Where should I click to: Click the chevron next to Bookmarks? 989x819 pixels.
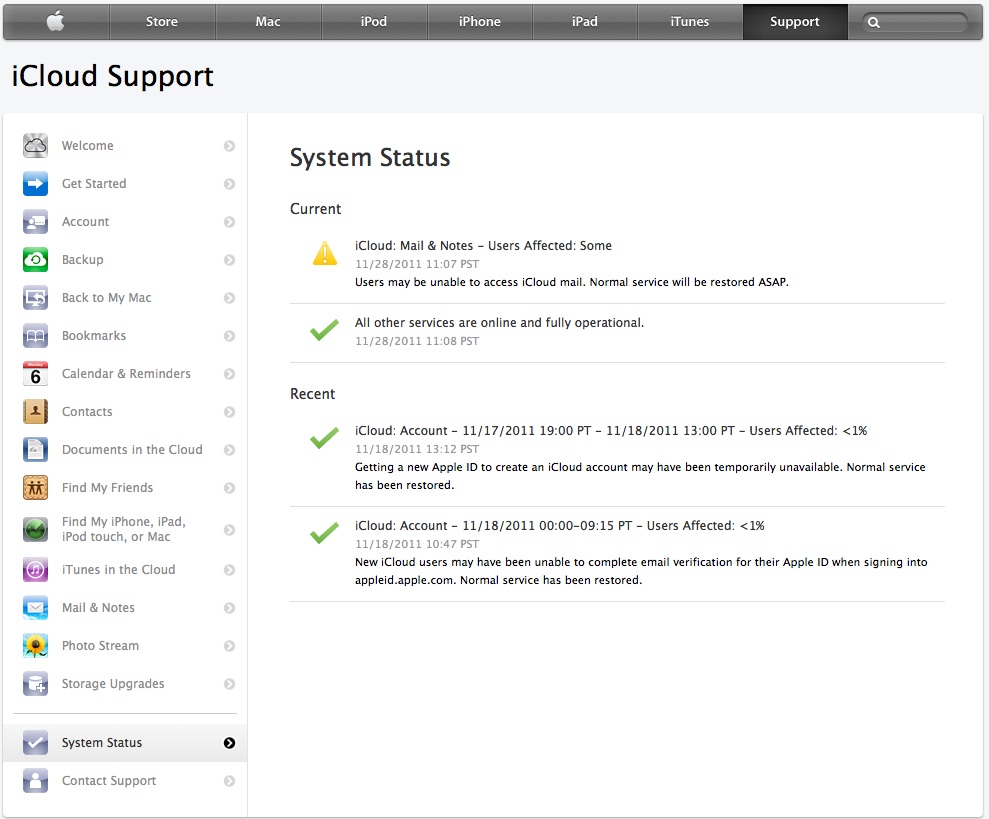point(230,336)
